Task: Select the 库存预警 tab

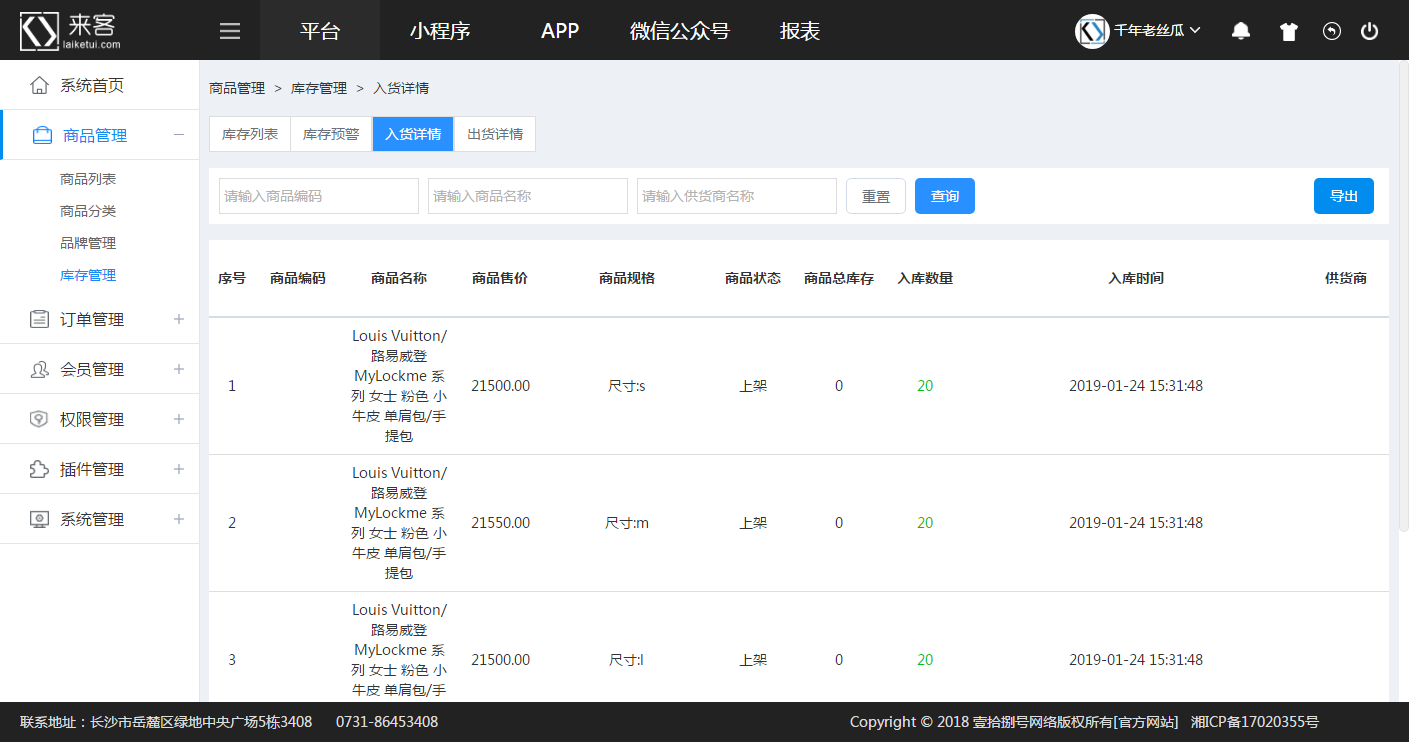Action: tap(331, 134)
